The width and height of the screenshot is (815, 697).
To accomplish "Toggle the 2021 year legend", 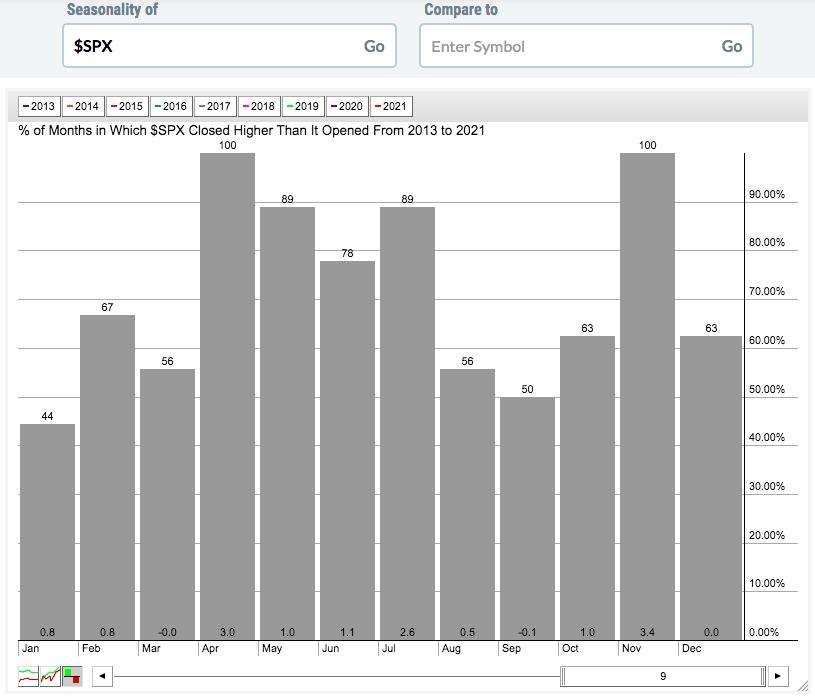I will point(390,106).
